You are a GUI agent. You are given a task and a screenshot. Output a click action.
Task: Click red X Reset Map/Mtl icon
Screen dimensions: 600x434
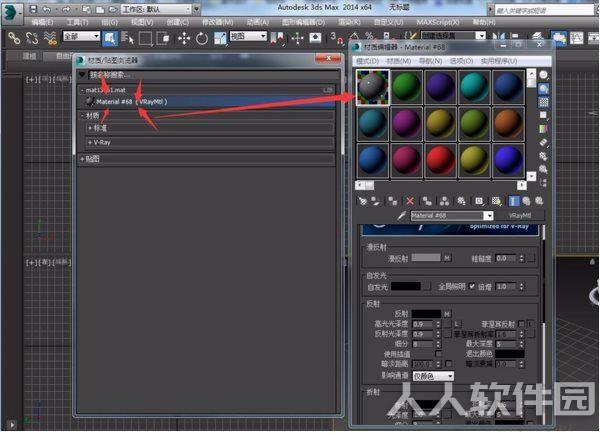pos(410,201)
